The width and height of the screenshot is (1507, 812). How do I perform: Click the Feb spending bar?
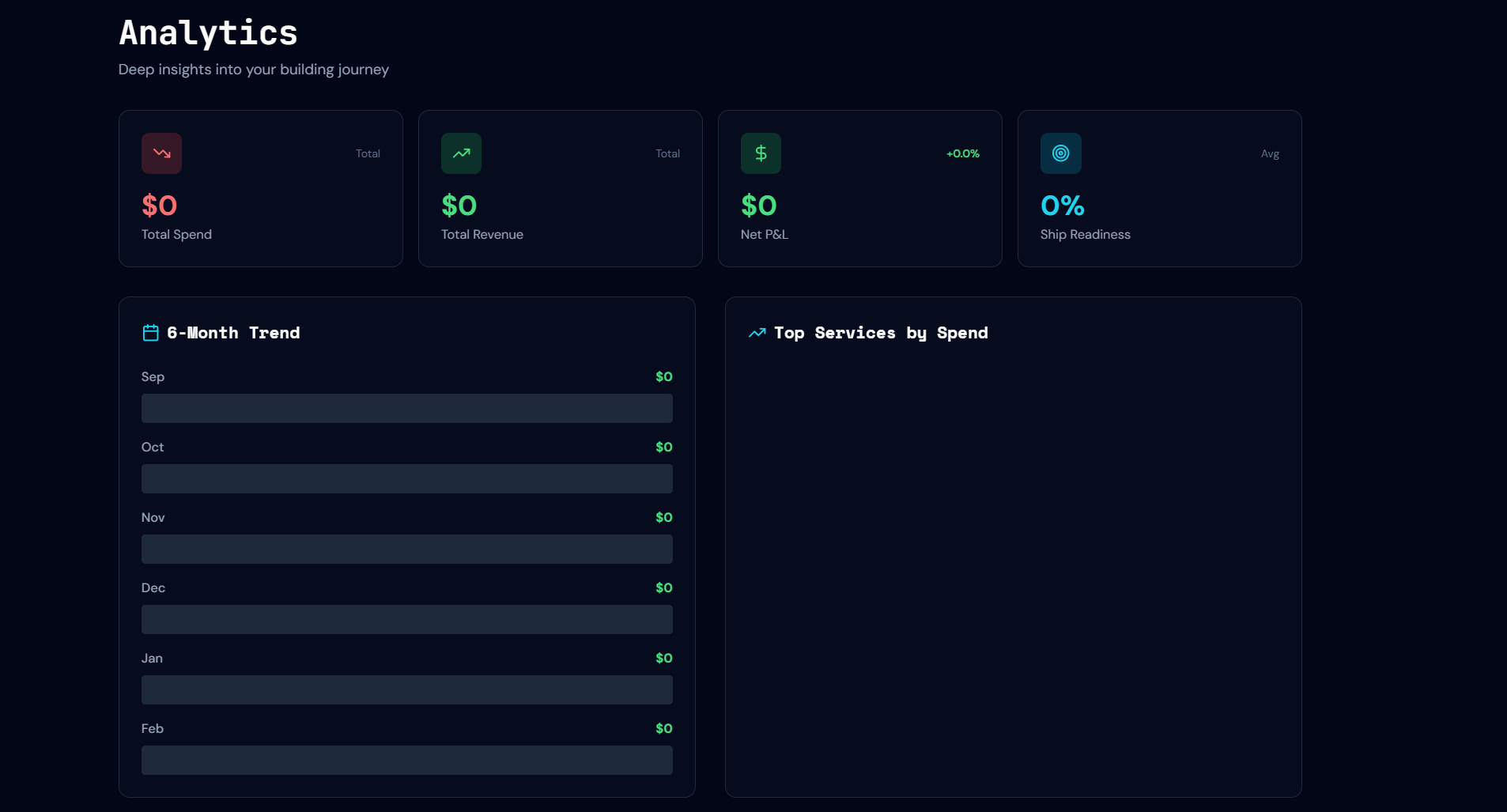click(406, 760)
